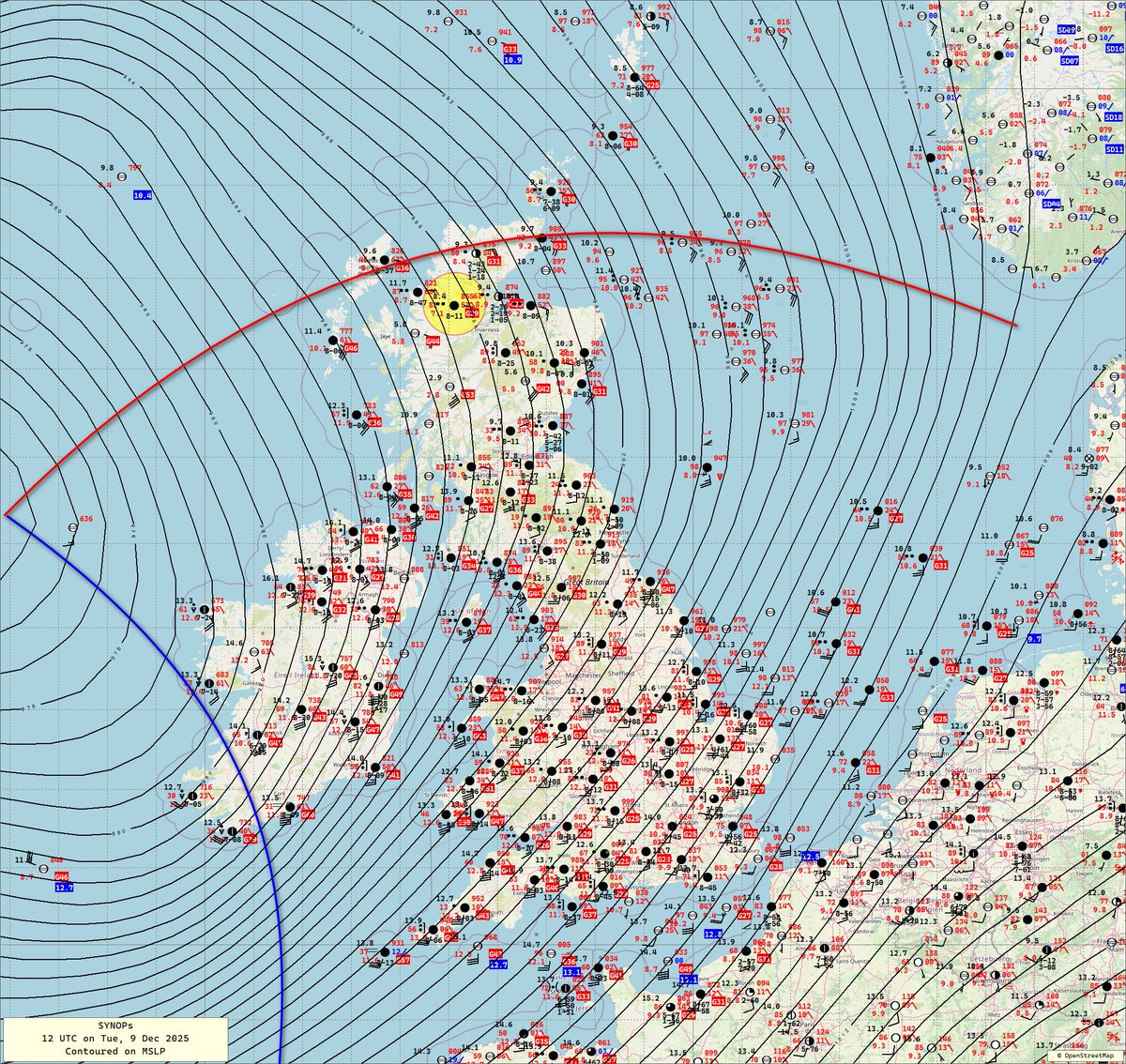Viewport: 1126px width, 1064px height.
Task: Select the G36 gust box on Lewis
Action: pos(402,268)
